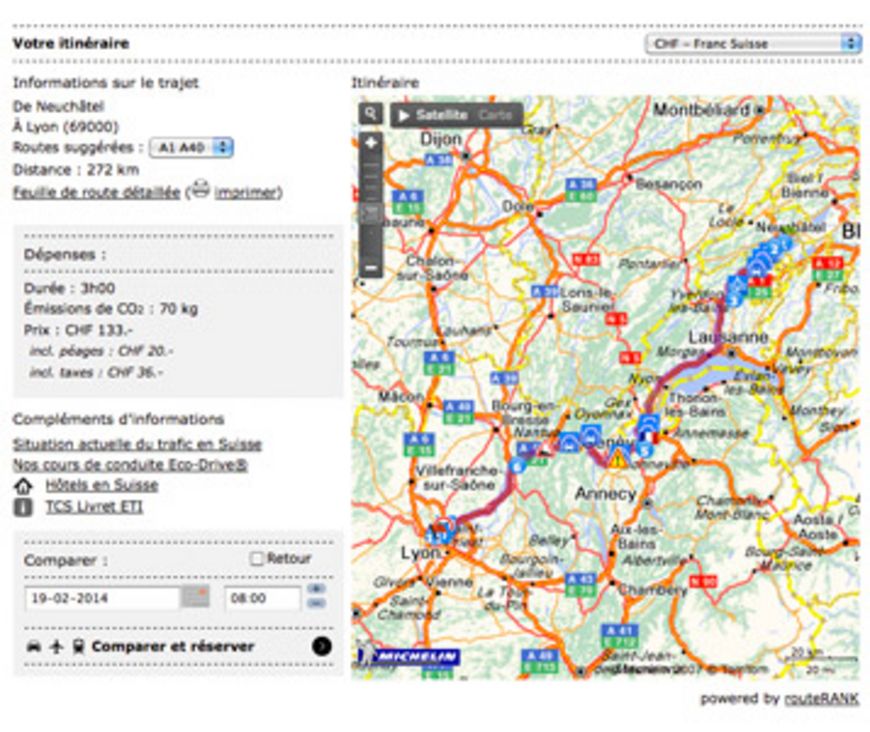Viewport: 870px width, 732px height.
Task: Decrease time with the lower stepper arrow
Action: tap(316, 603)
